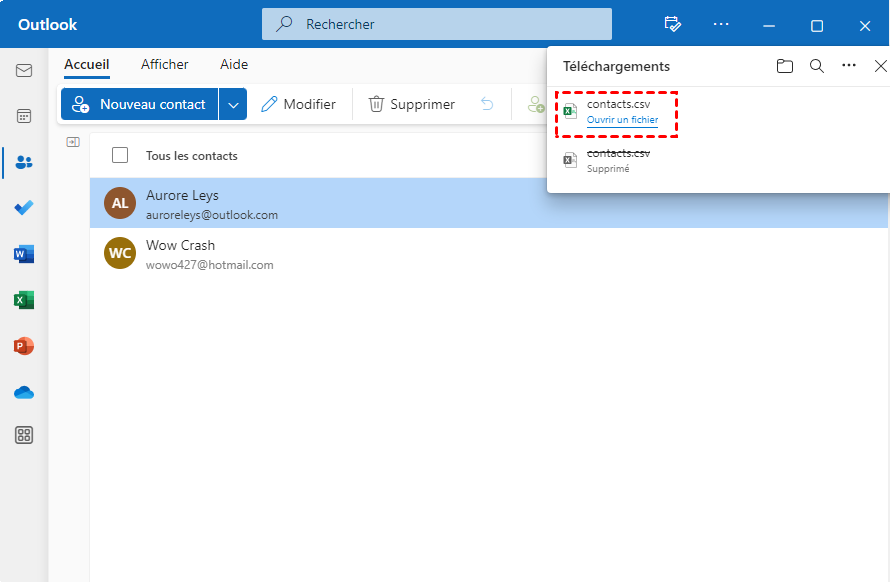The image size is (890, 582).
Task: Click the Supprimer button
Action: 412,104
